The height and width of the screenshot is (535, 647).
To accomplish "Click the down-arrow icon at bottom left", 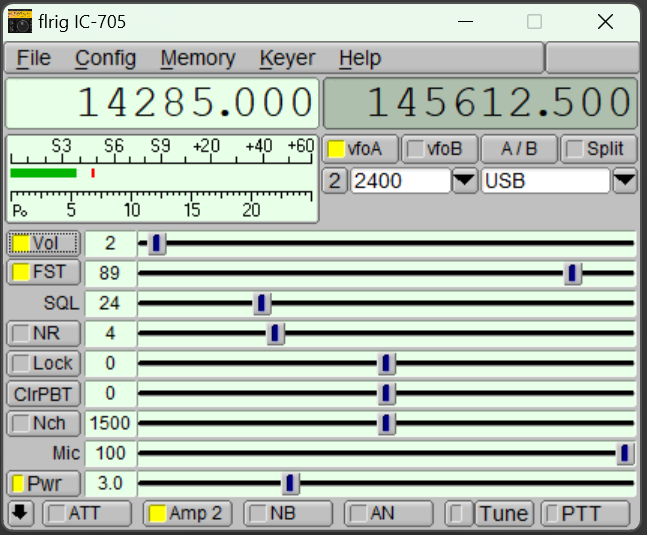I will point(20,513).
